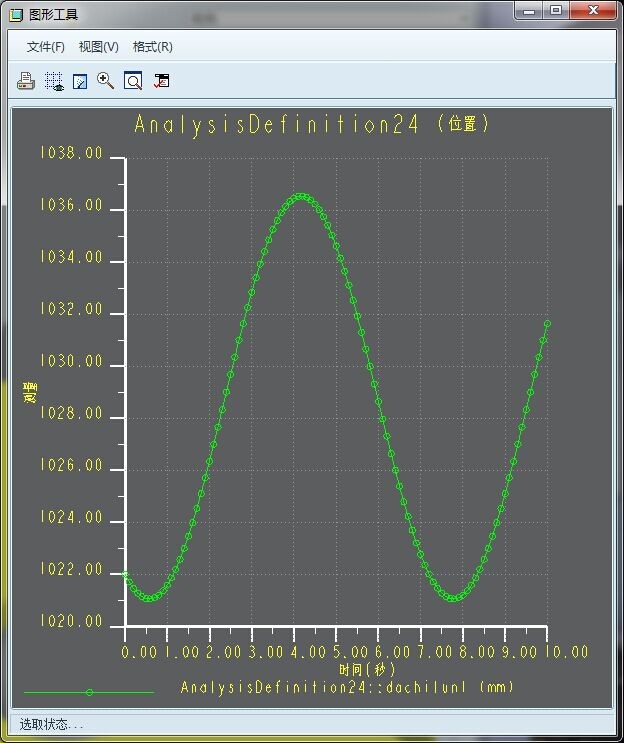Minimize the 图形工具 window
The image size is (624, 743).
[x=529, y=11]
